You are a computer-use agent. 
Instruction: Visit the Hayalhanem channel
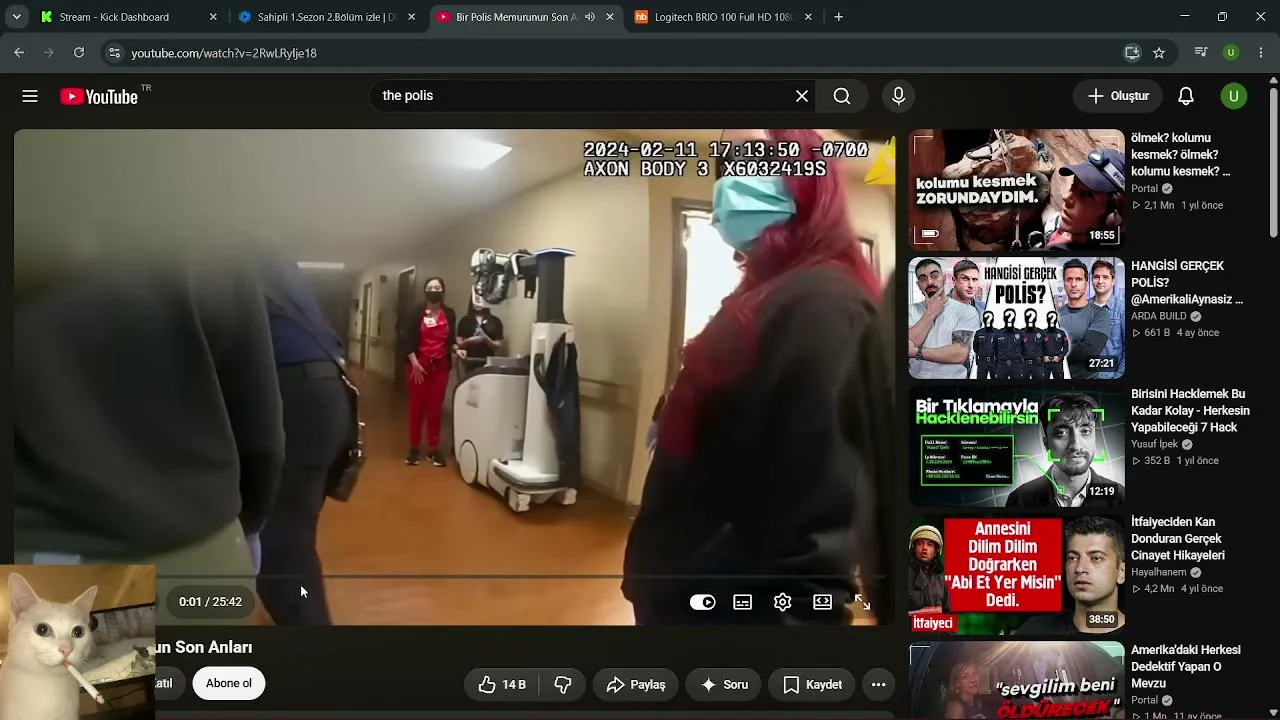tap(1159, 573)
